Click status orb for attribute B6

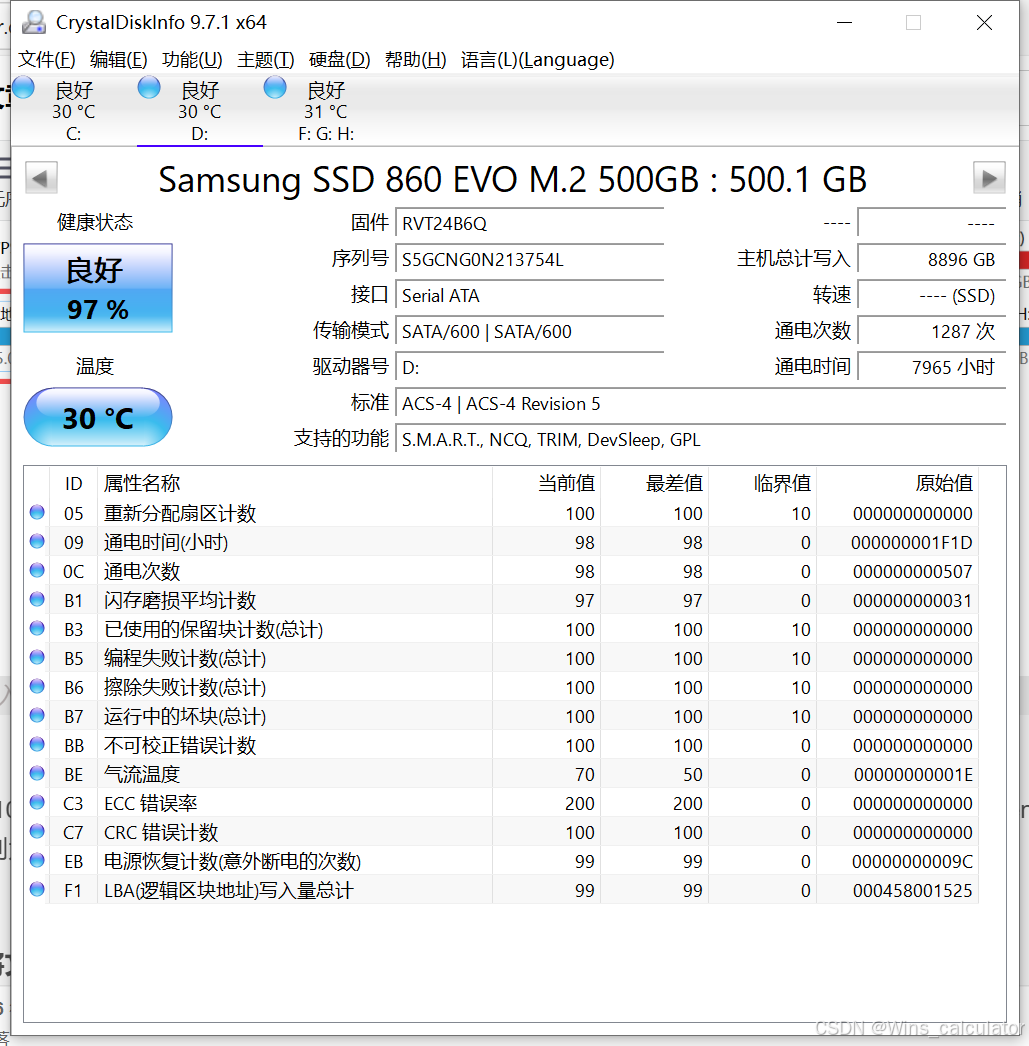coord(37,686)
